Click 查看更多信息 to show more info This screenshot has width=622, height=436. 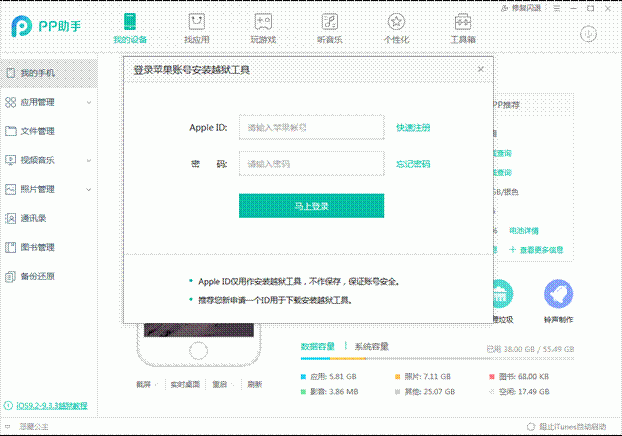536,250
